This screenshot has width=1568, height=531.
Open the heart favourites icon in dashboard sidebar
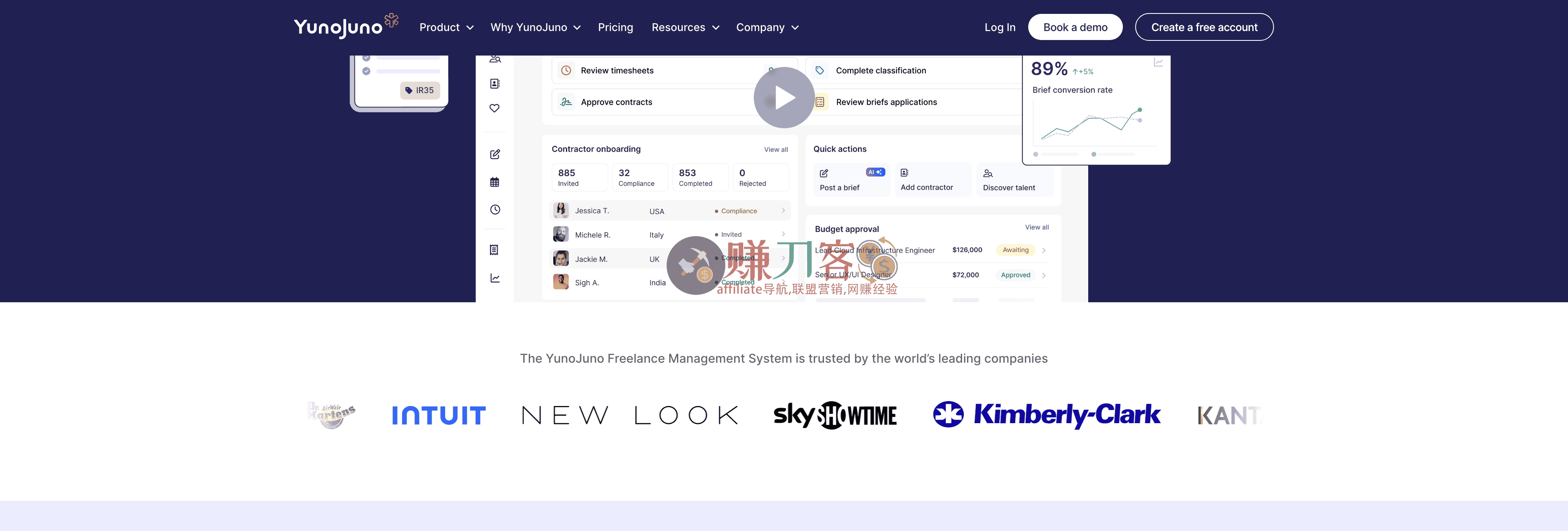coord(495,108)
